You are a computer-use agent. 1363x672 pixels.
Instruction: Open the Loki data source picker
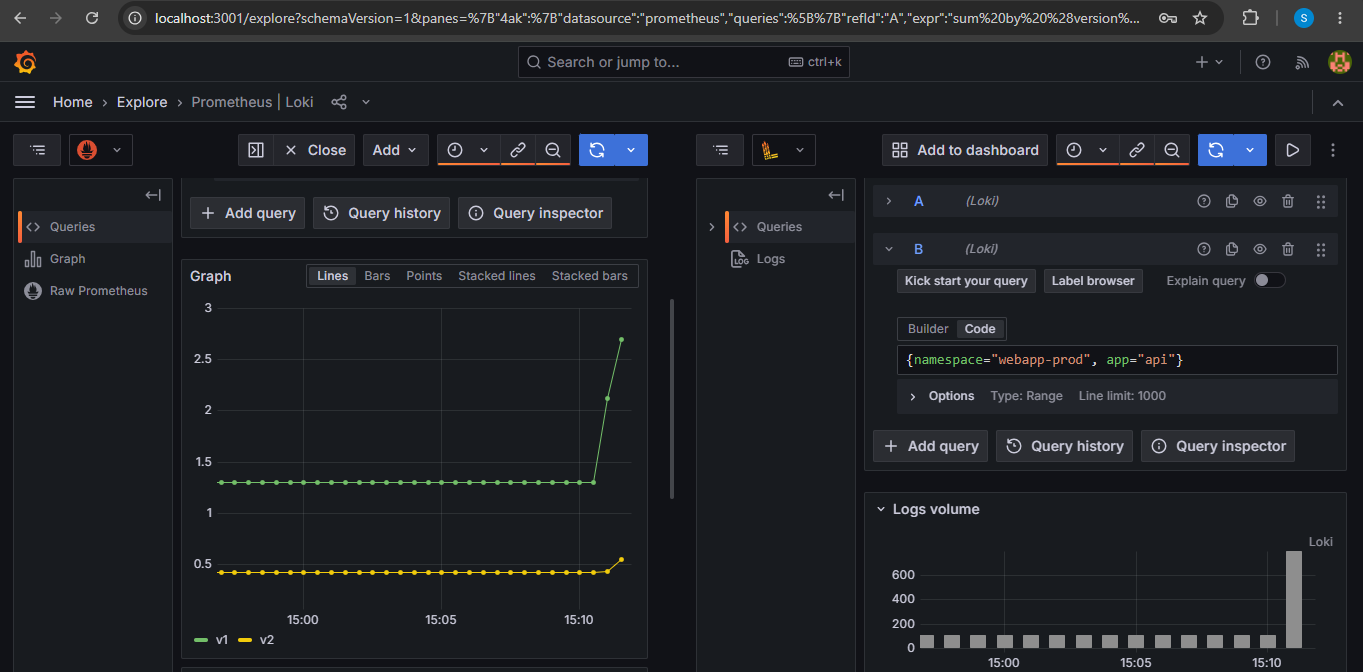tap(783, 150)
